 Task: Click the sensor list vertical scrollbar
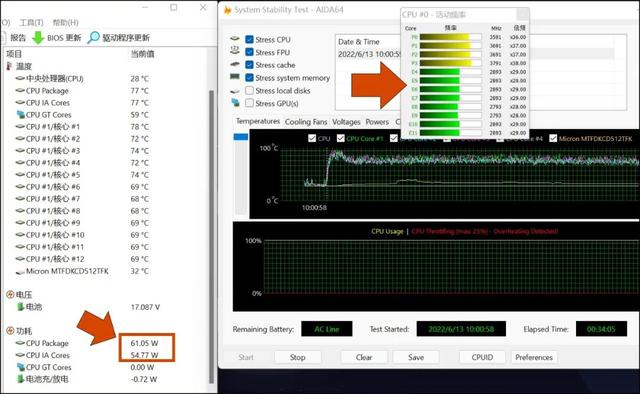click(211, 237)
